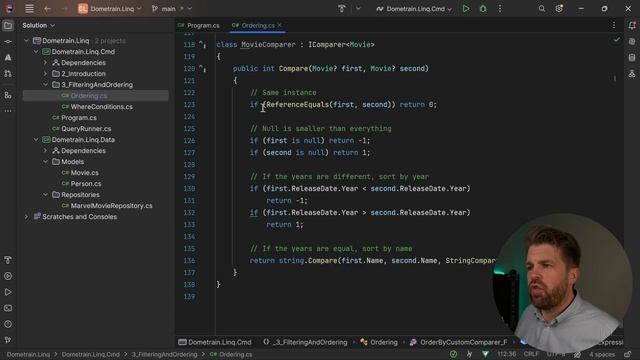Click the gutter inheritance icon on line 118

coord(202,44)
